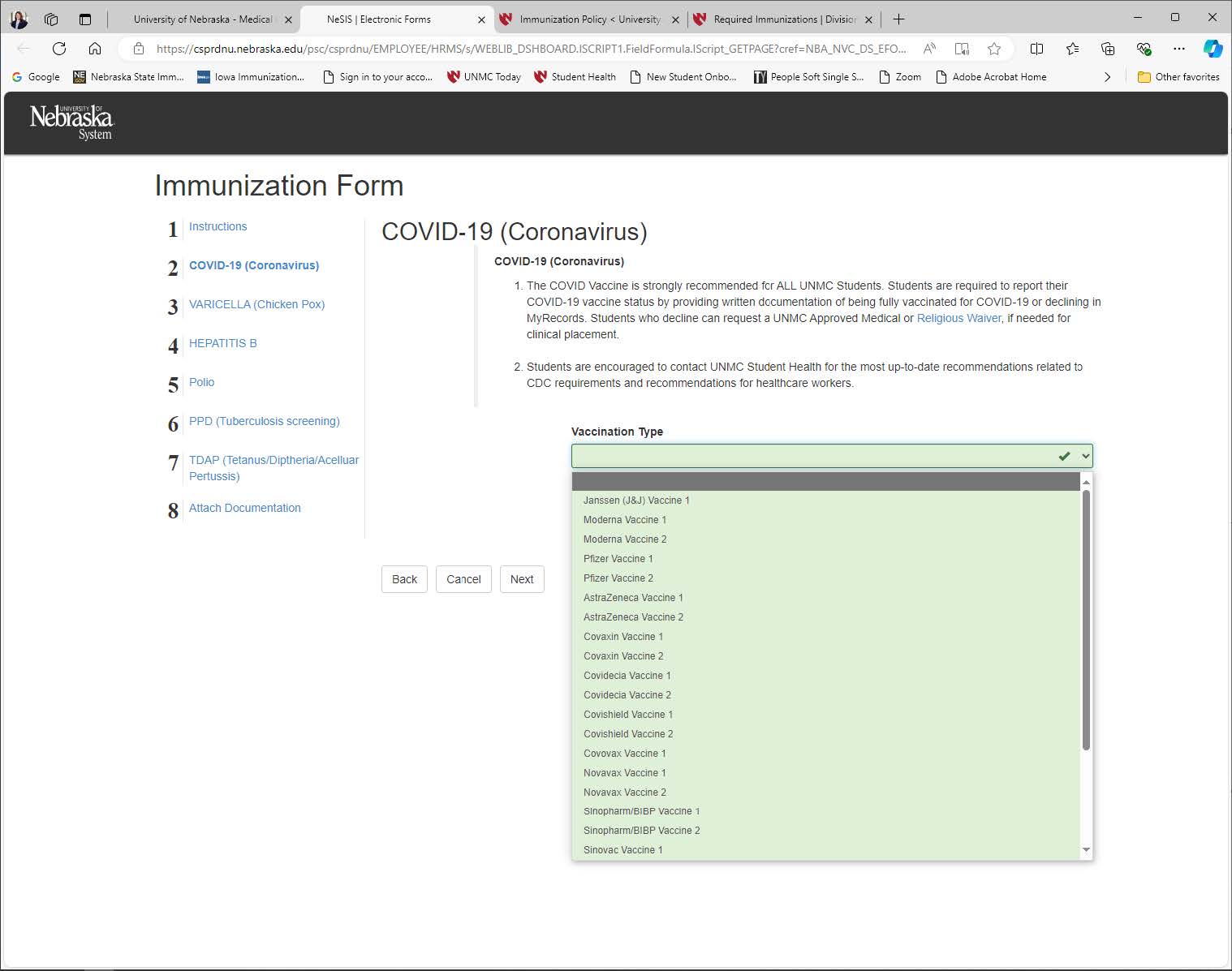Add this page to a Collection
The width and height of the screenshot is (1232, 971).
point(1107,49)
